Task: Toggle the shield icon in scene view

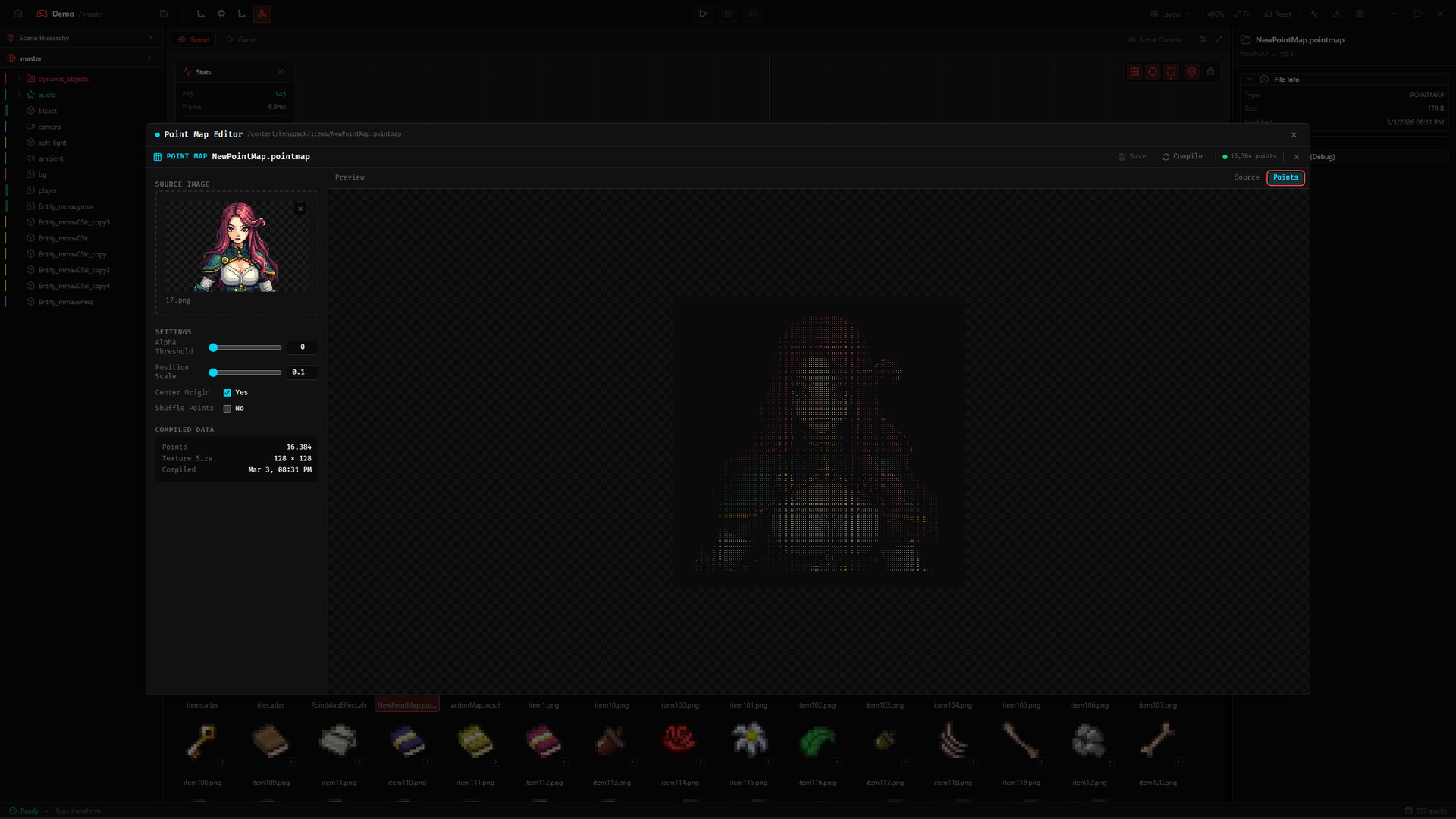Action: [1192, 72]
